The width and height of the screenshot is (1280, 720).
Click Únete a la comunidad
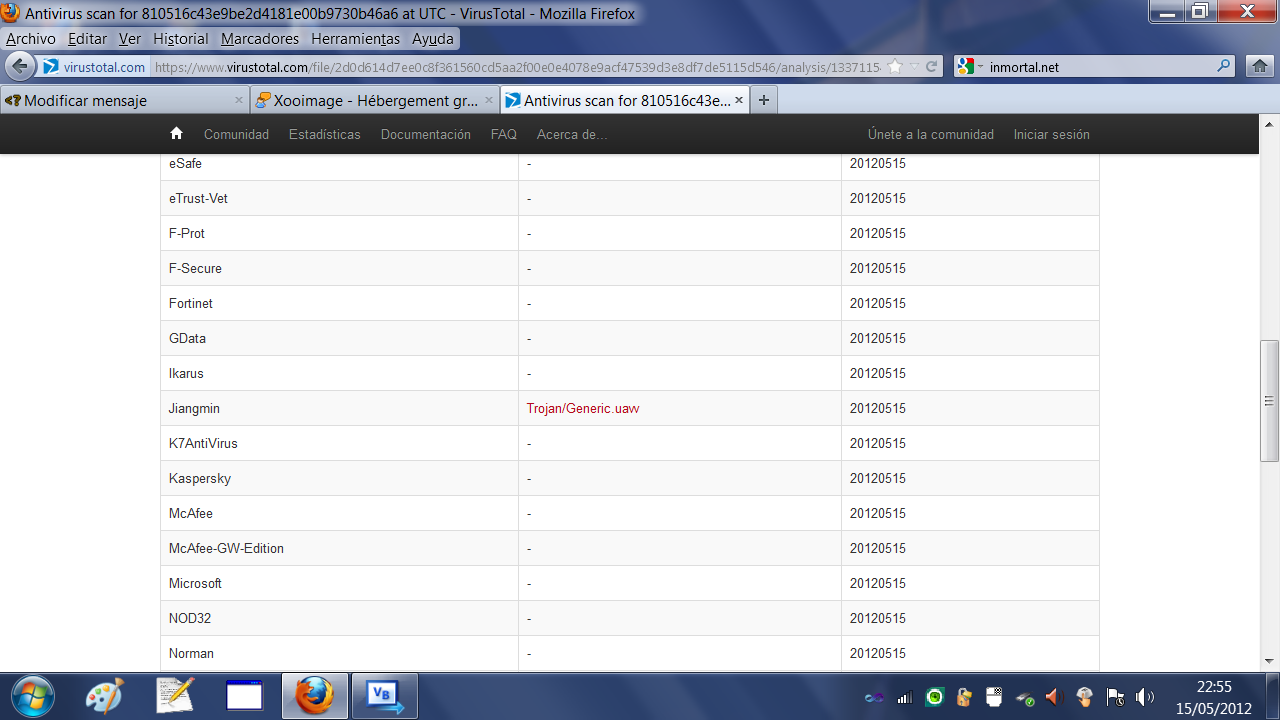coord(931,134)
